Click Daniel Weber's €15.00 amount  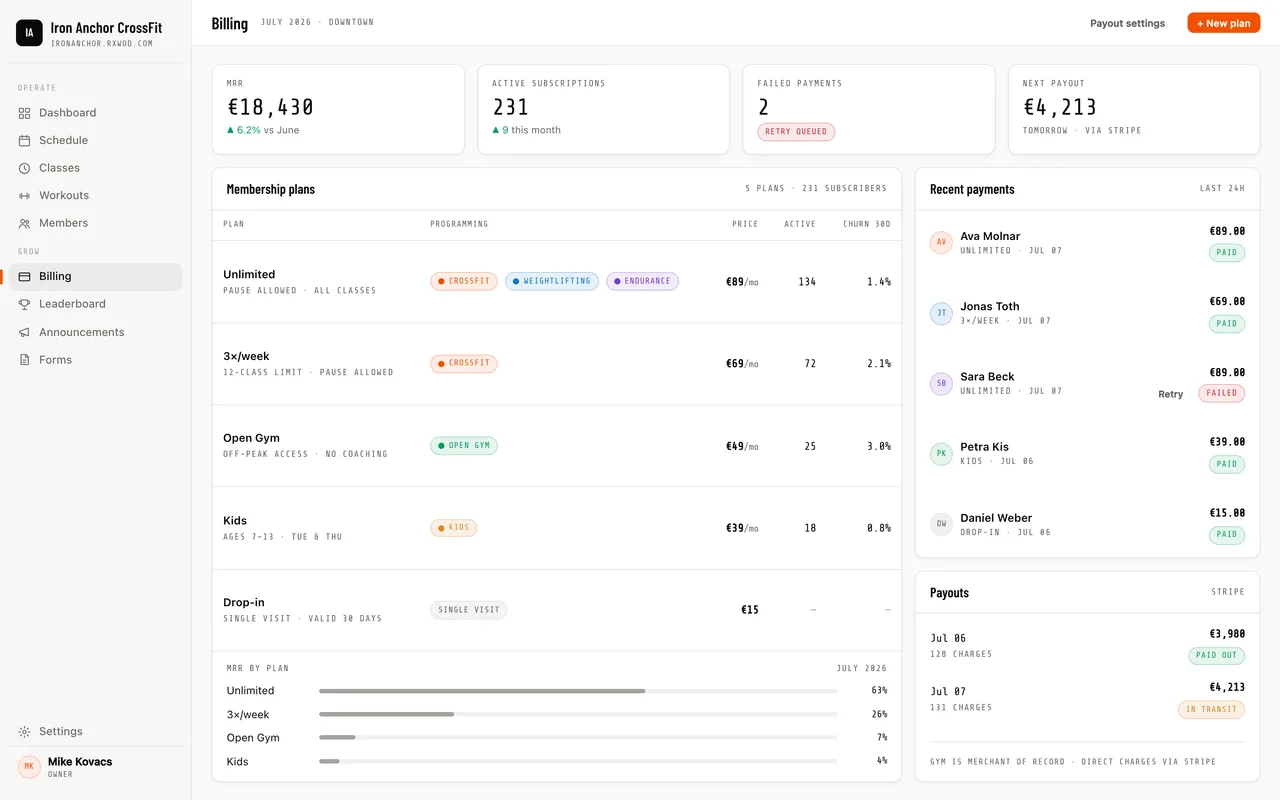tap(1227, 513)
